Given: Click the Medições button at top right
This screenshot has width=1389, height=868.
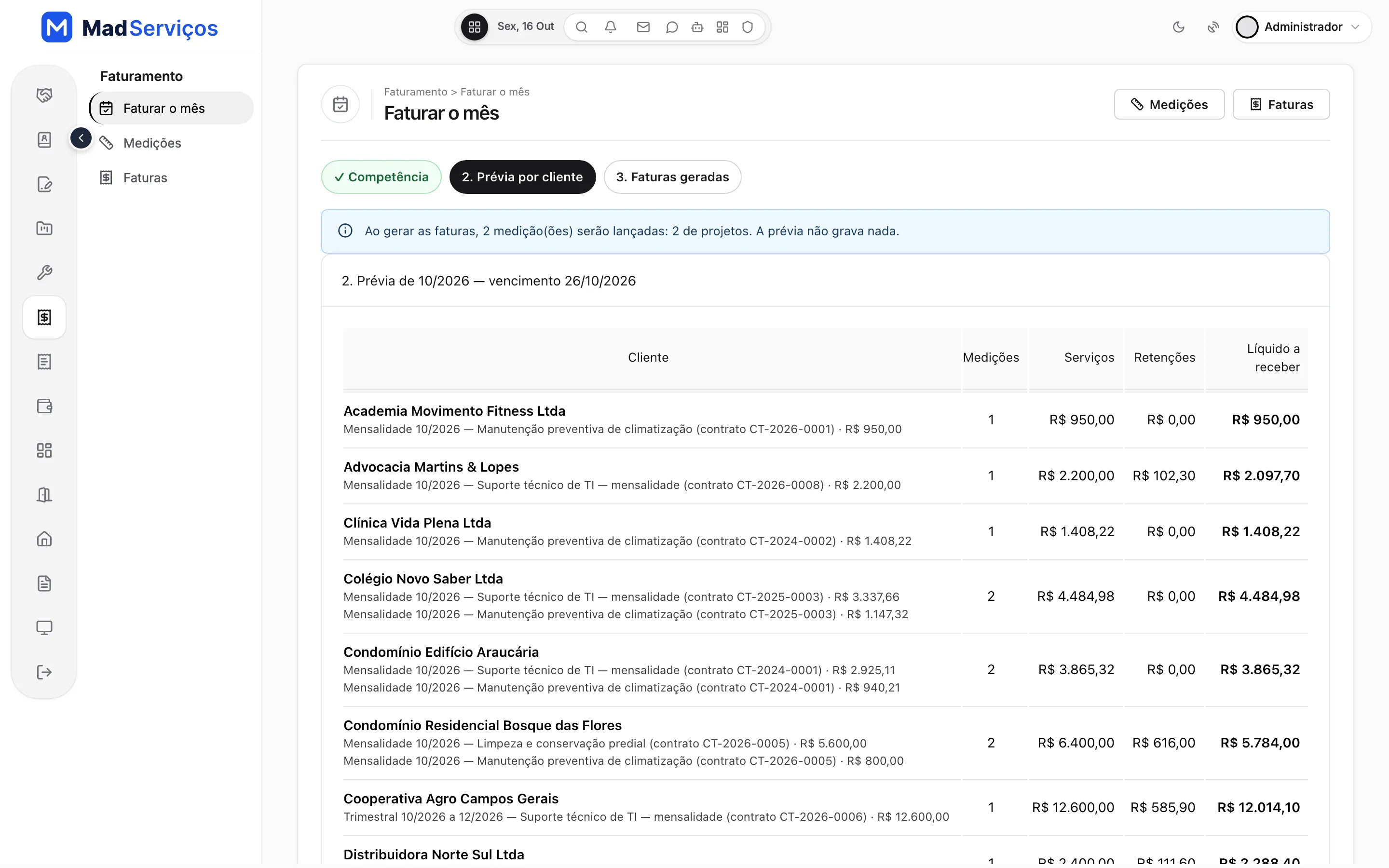Looking at the screenshot, I should coord(1169,104).
